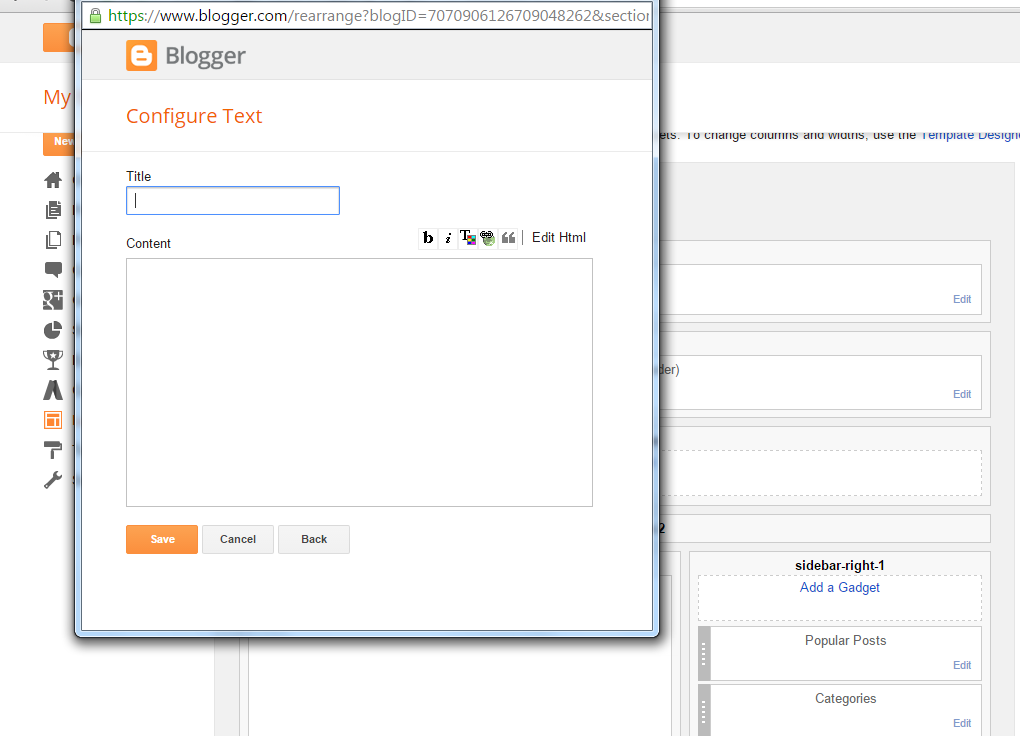Click the insert link icon
This screenshot has height=736, width=1020.
coord(487,238)
